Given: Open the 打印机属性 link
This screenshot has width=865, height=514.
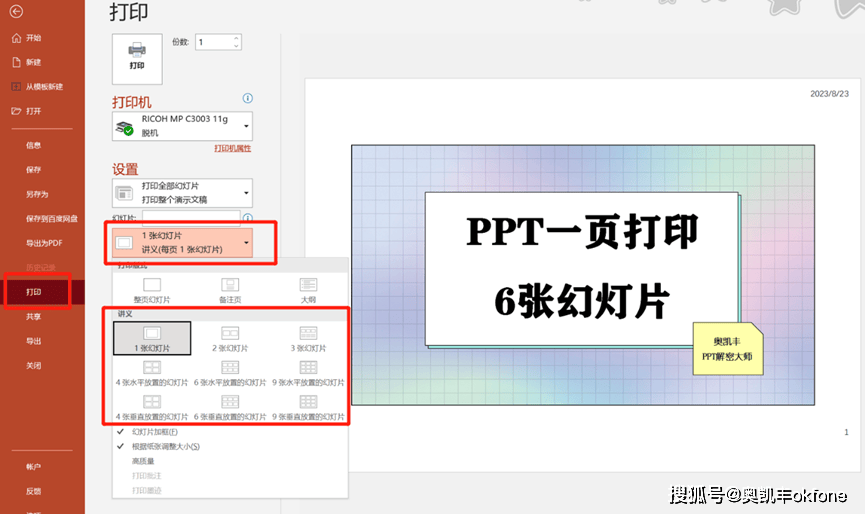Looking at the screenshot, I should pyautogui.click(x=232, y=148).
